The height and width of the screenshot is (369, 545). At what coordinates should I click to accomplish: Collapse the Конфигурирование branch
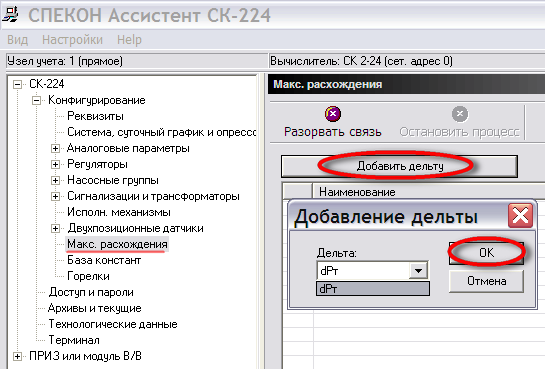[36, 101]
